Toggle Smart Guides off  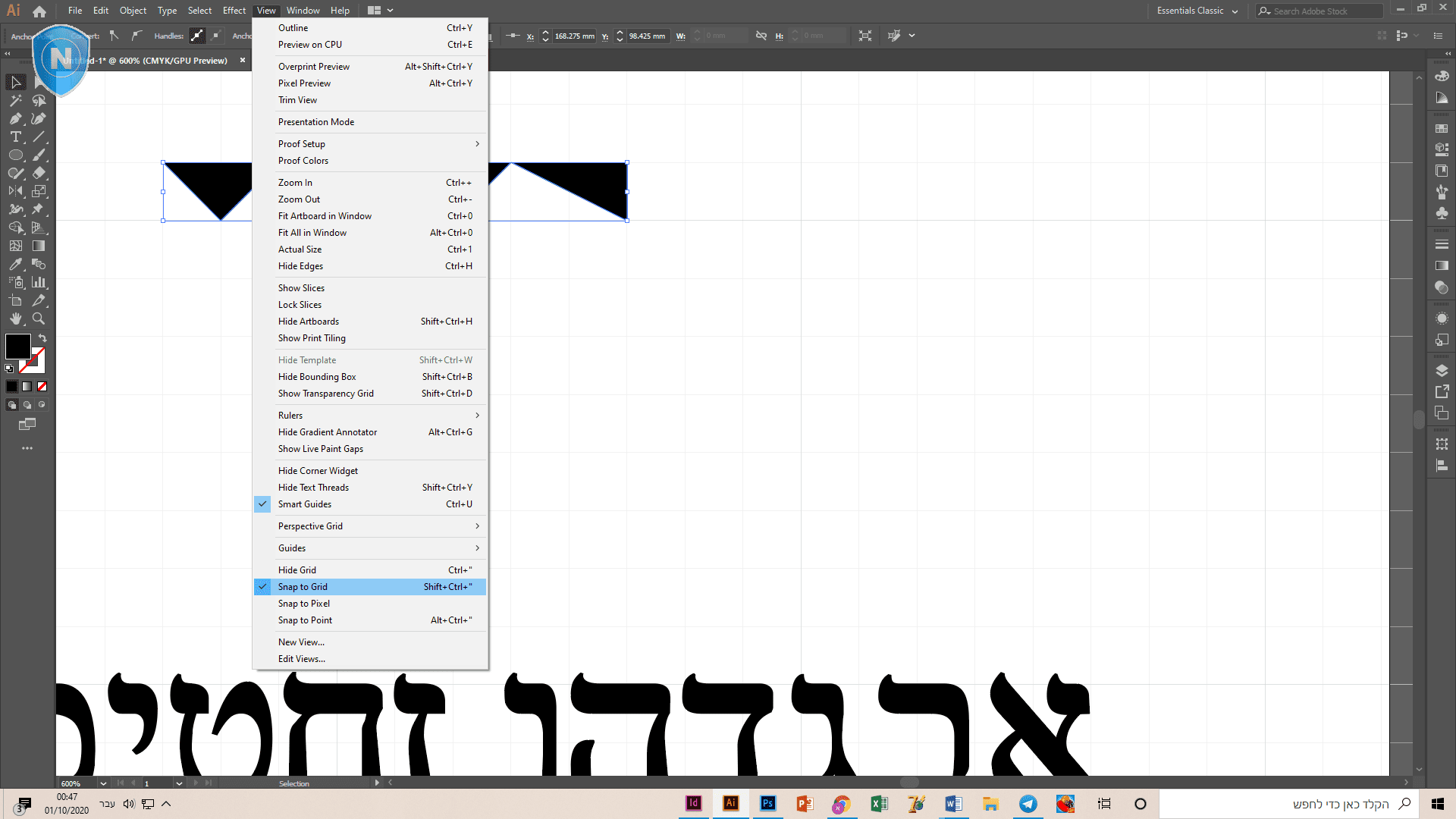pos(304,504)
